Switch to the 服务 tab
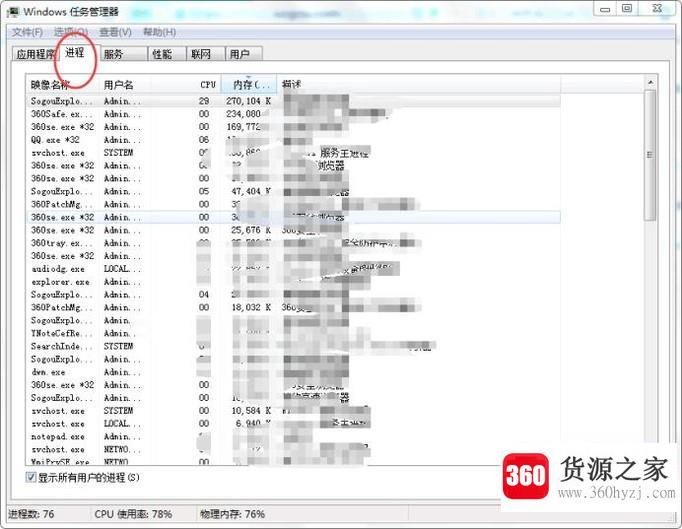682x529 pixels. click(124, 54)
